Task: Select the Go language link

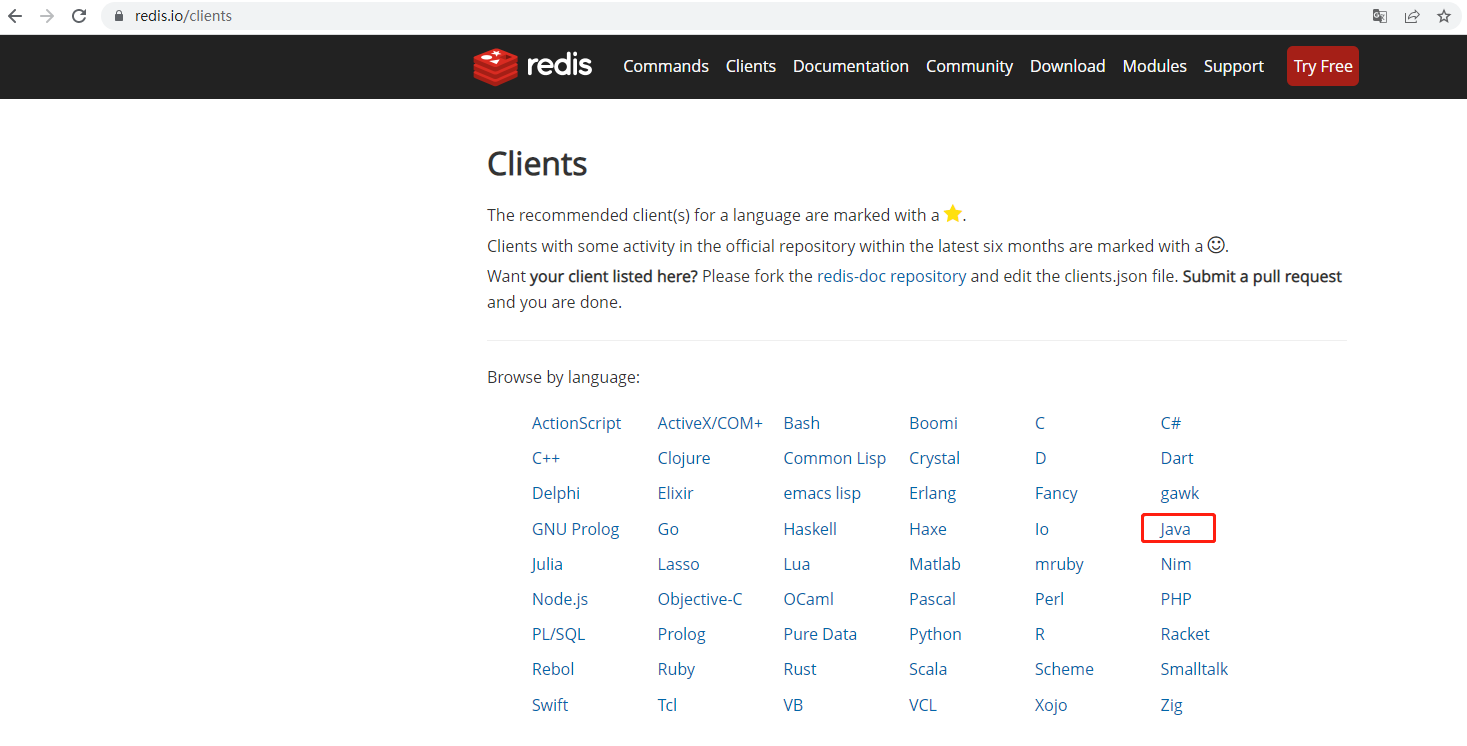Action: point(668,529)
